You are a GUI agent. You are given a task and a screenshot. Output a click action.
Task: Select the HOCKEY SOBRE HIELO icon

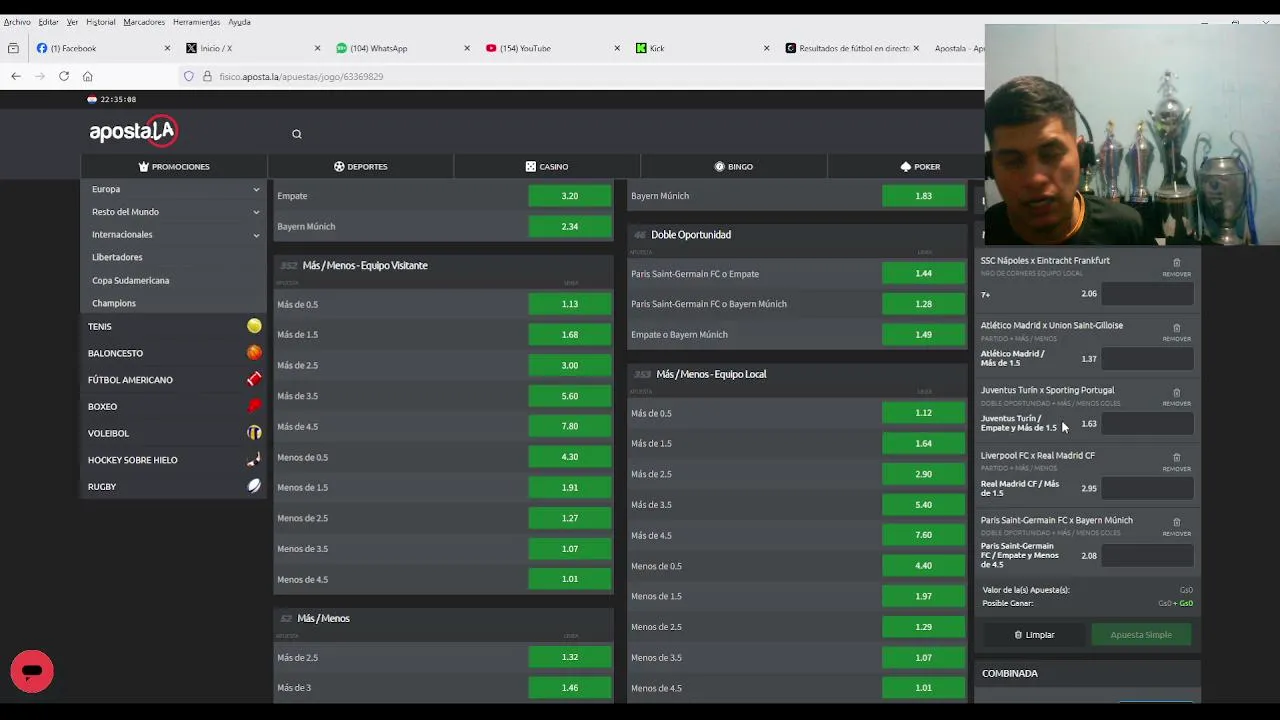pyautogui.click(x=254, y=459)
